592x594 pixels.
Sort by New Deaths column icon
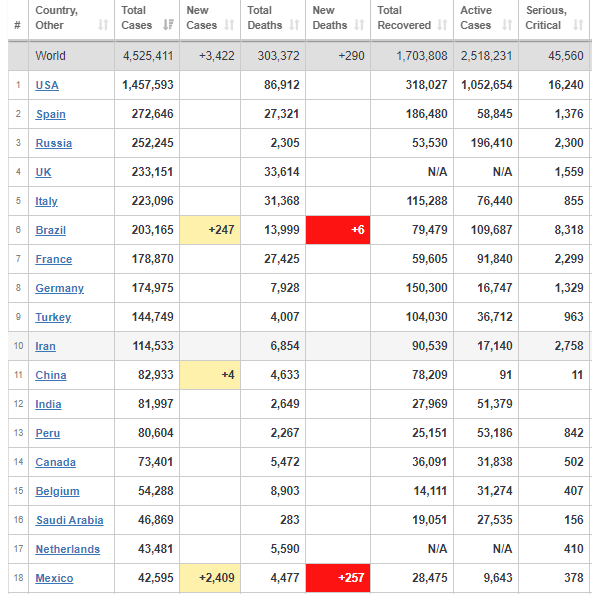(359, 25)
